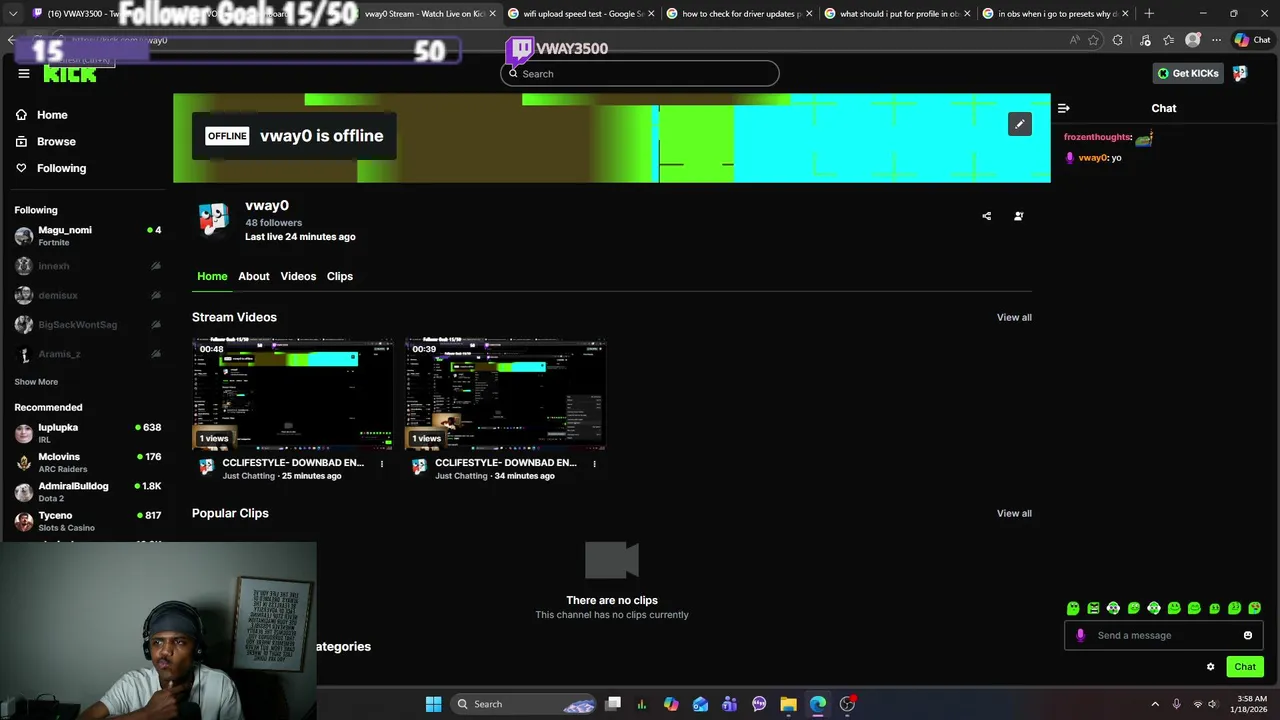Switch to the how to check driver updates tab
The height and width of the screenshot is (720, 1280).
(737, 14)
